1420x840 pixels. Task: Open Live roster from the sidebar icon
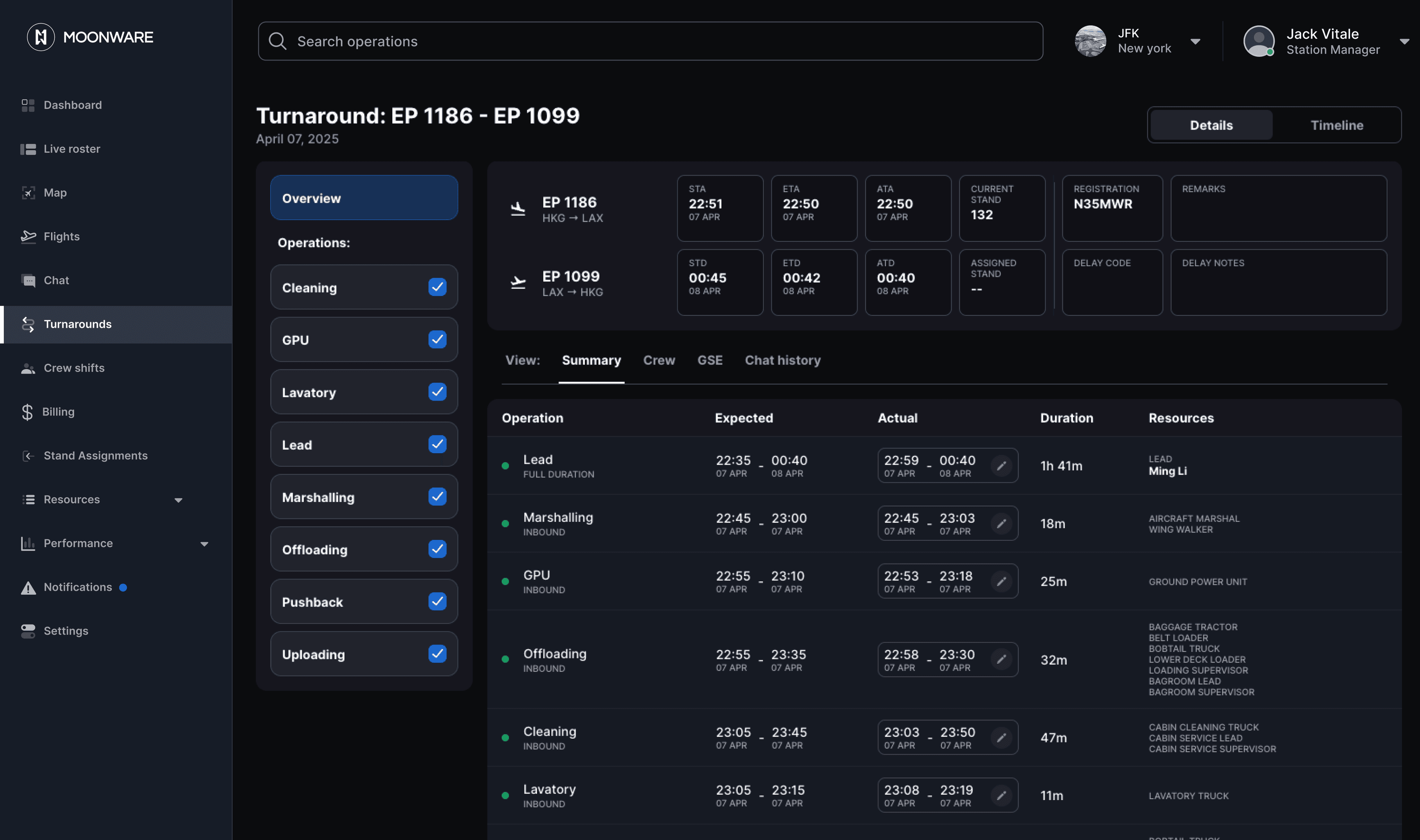(x=28, y=149)
